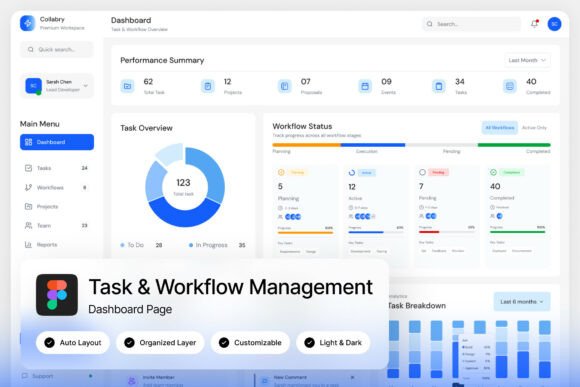Open Workflows in Main Menu
Viewport: 580px width, 387px height.
click(57, 188)
